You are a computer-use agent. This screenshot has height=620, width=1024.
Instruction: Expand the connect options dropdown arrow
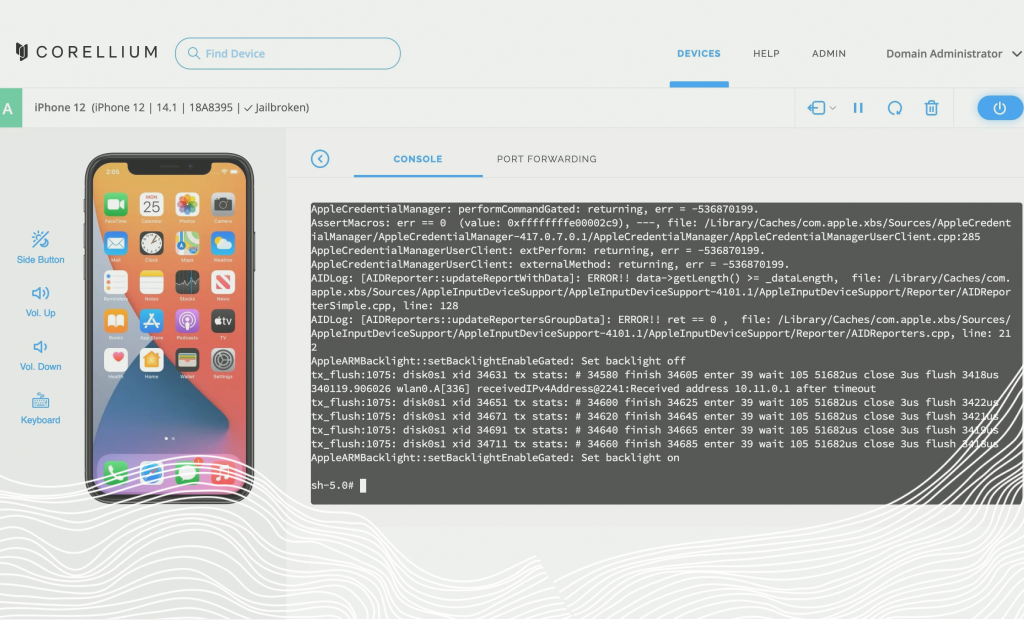coord(833,108)
